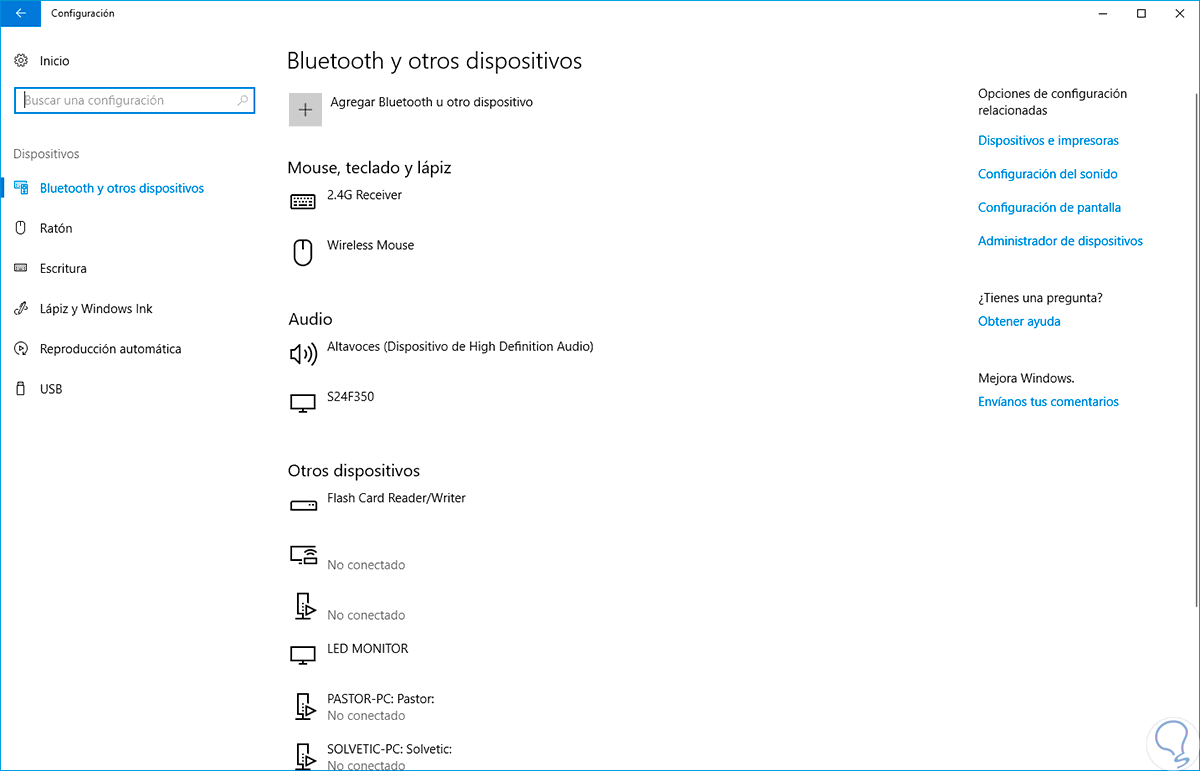Select the S24F350 monitor icon
This screenshot has width=1200, height=771.
click(x=302, y=404)
